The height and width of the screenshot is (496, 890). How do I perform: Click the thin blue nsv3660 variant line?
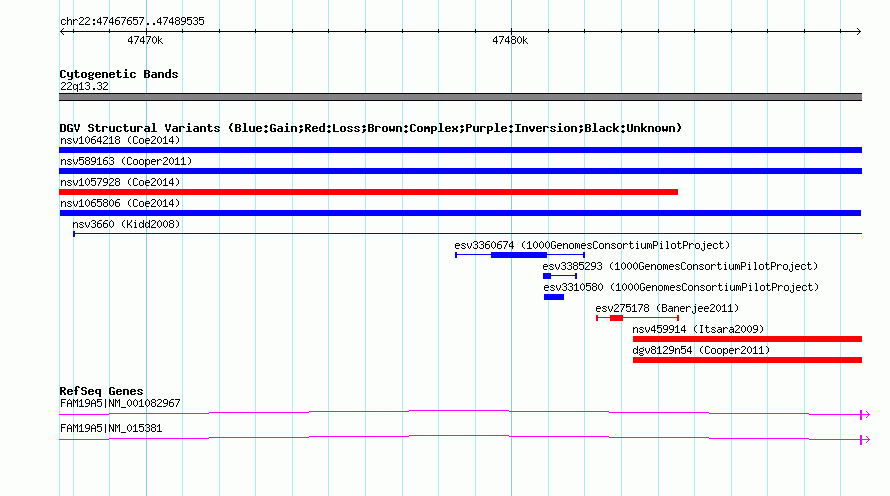468,233
